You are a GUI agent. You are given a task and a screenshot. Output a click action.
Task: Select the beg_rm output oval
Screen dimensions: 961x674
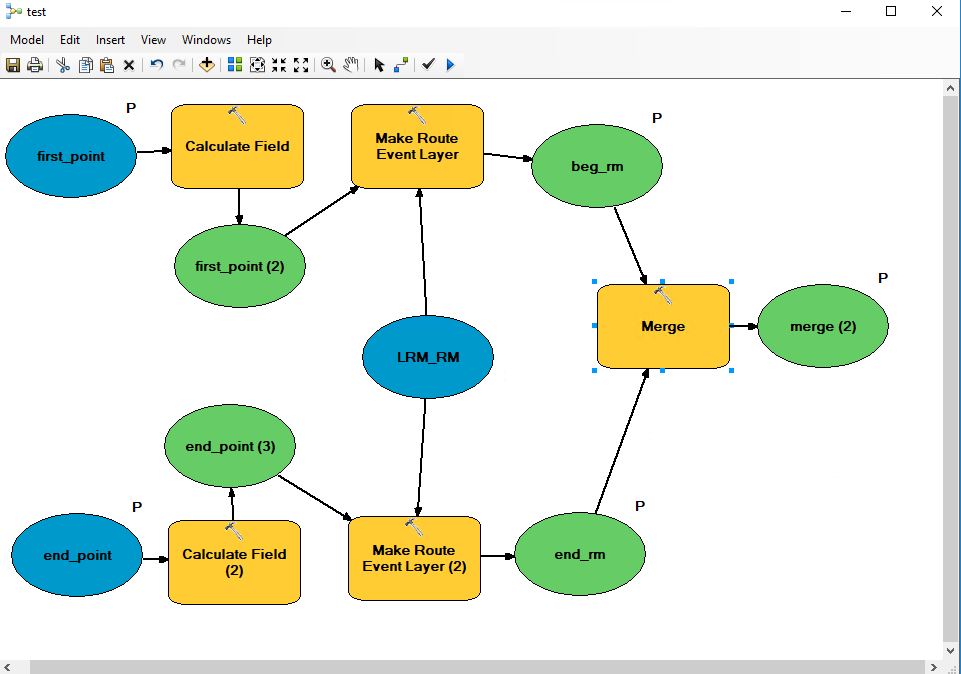(597, 166)
